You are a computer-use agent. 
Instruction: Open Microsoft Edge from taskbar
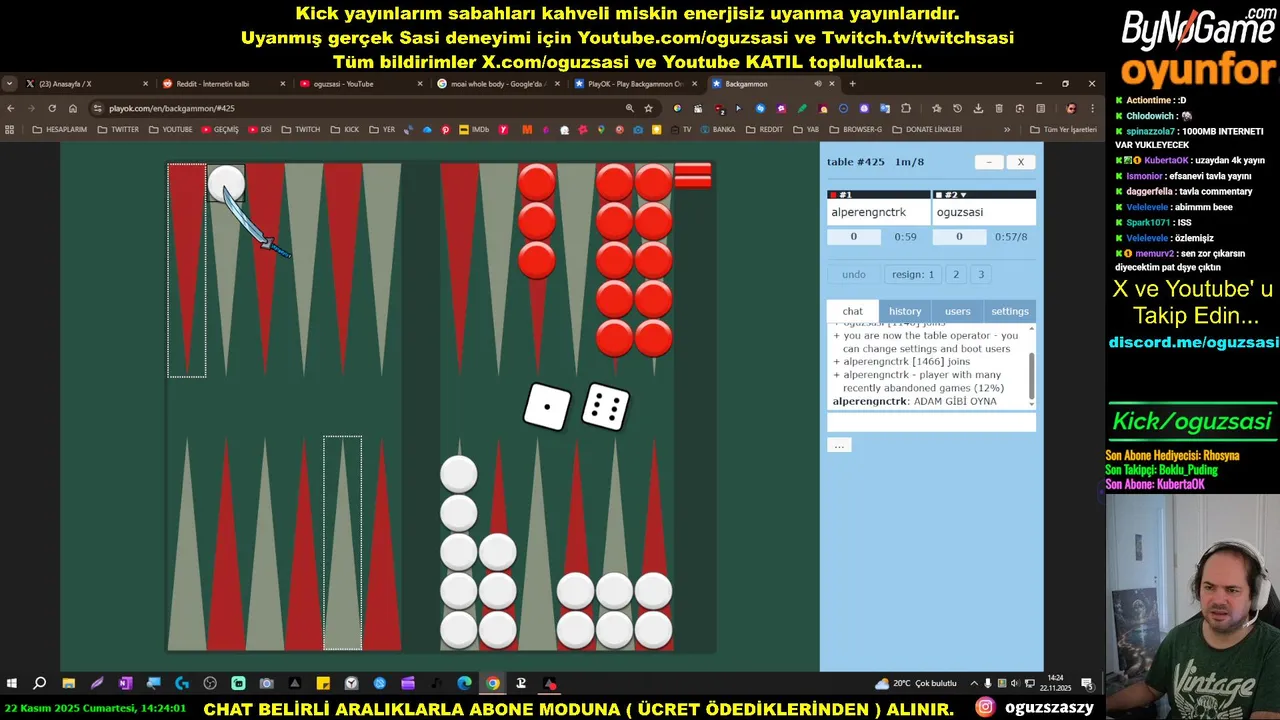tap(465, 684)
